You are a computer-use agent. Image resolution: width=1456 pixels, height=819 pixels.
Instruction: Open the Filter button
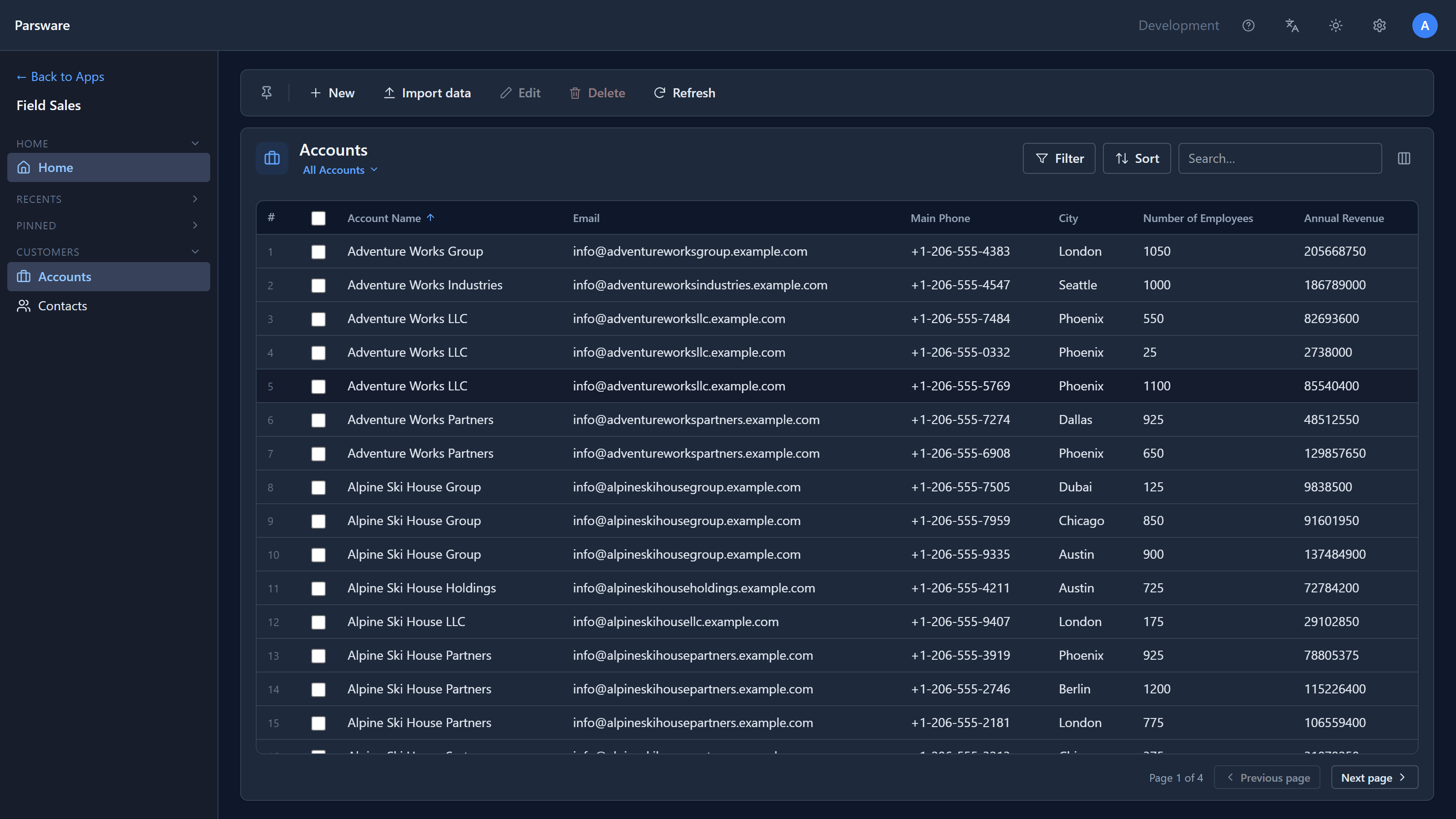[x=1059, y=158]
